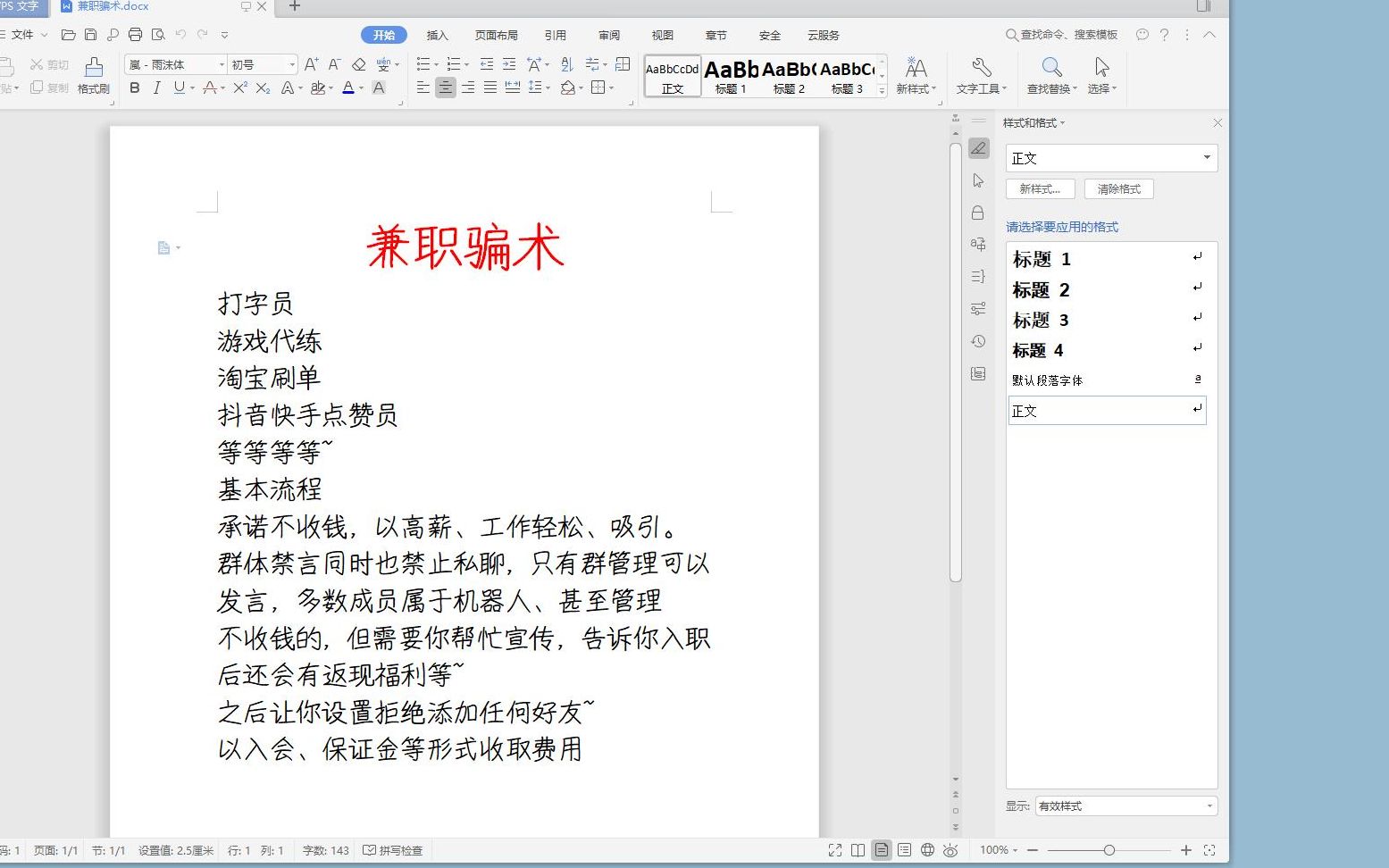Viewport: 1389px width, 868px height.
Task: Apply distributed alignment
Action: [x=513, y=88]
